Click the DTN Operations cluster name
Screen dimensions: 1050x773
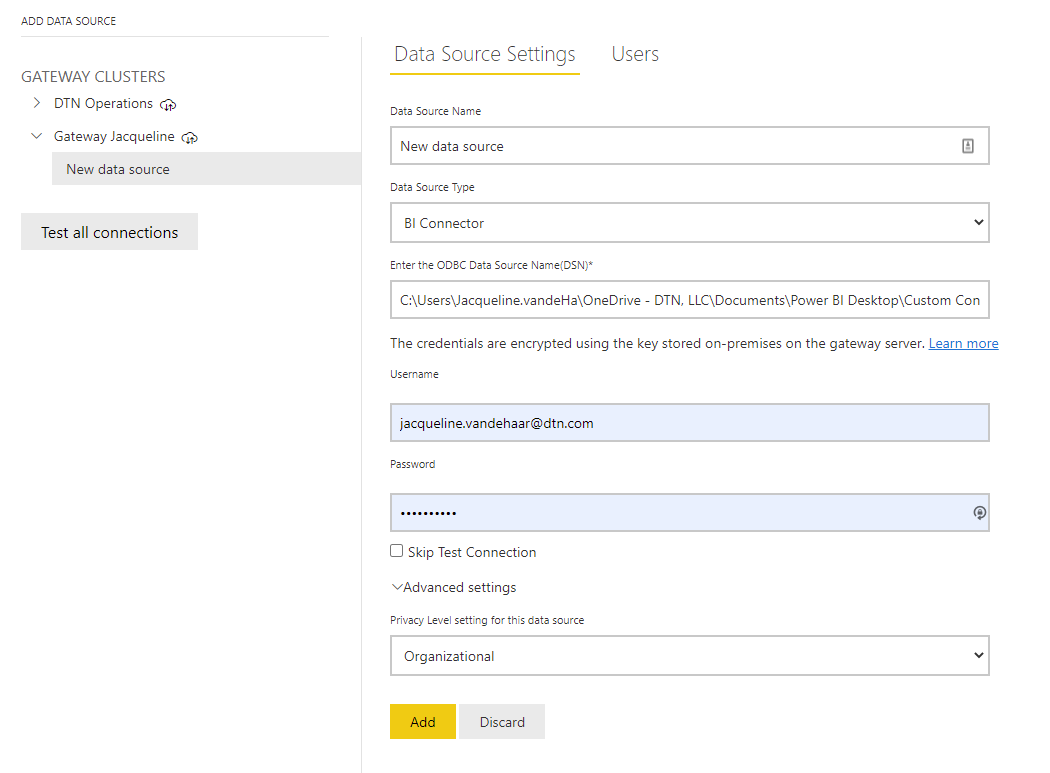[103, 104]
